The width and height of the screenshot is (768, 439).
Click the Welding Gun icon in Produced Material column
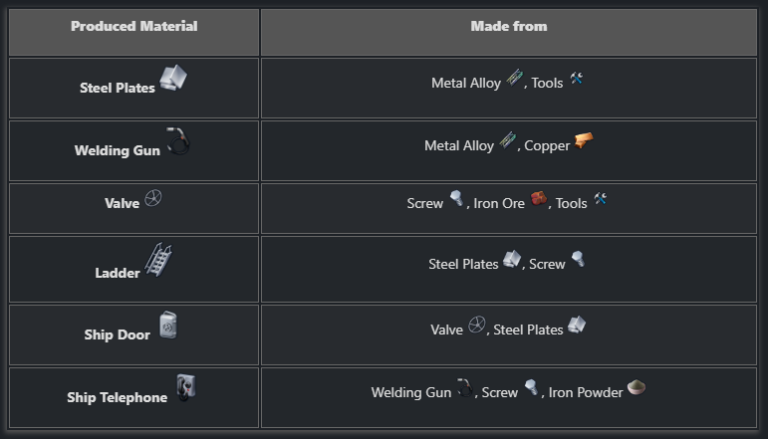pos(177,141)
